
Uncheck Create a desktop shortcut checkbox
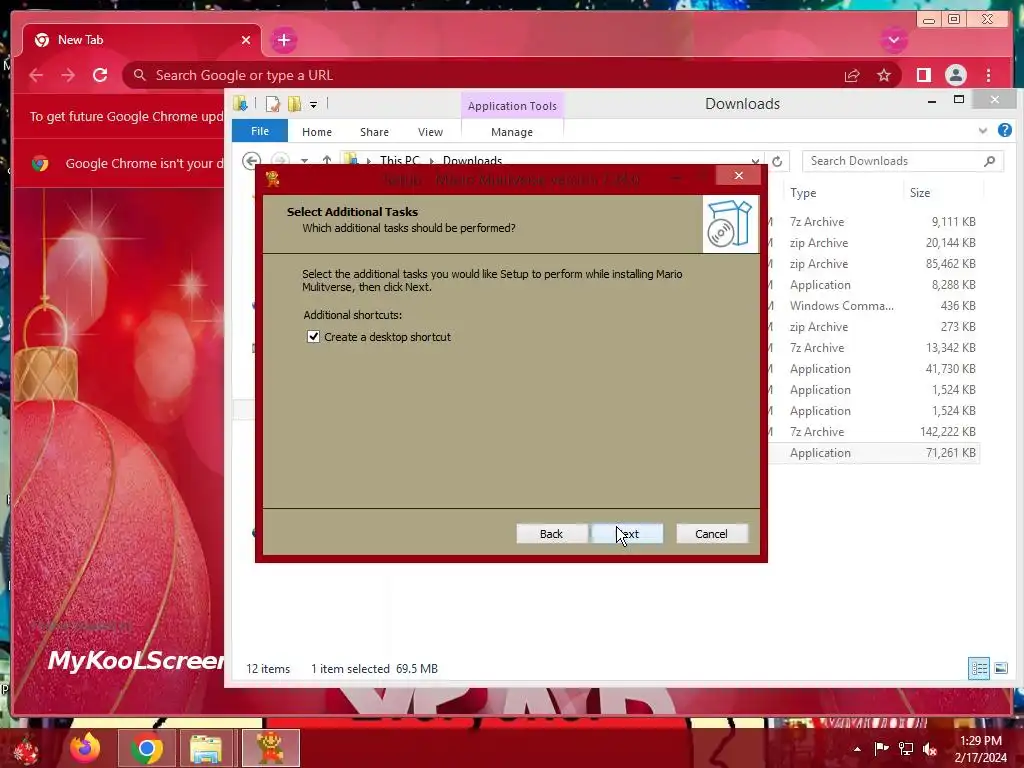(x=313, y=336)
